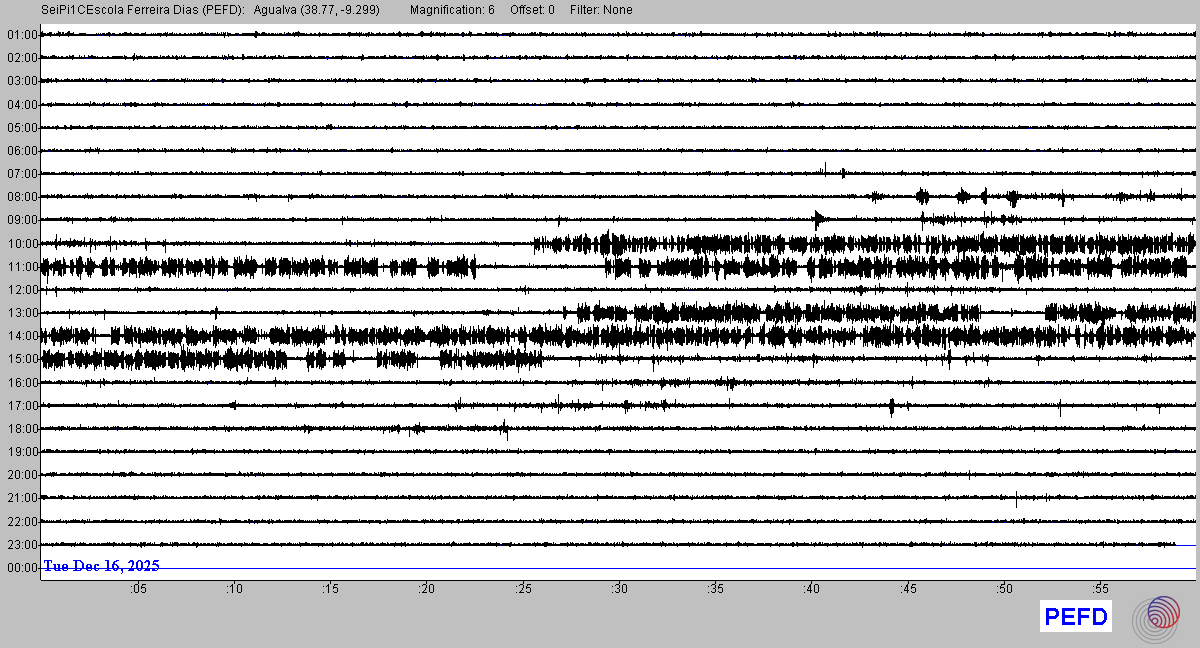This screenshot has height=648, width=1200.
Task: Select the 17:00 hour row label
Action: click(22, 406)
